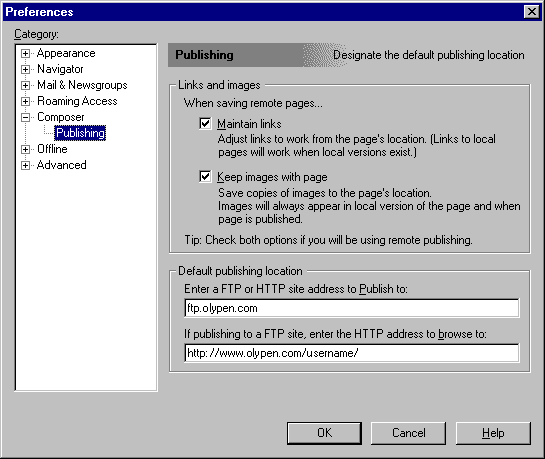Cancel the Preferences dialog
The image size is (545, 459).
(x=408, y=433)
